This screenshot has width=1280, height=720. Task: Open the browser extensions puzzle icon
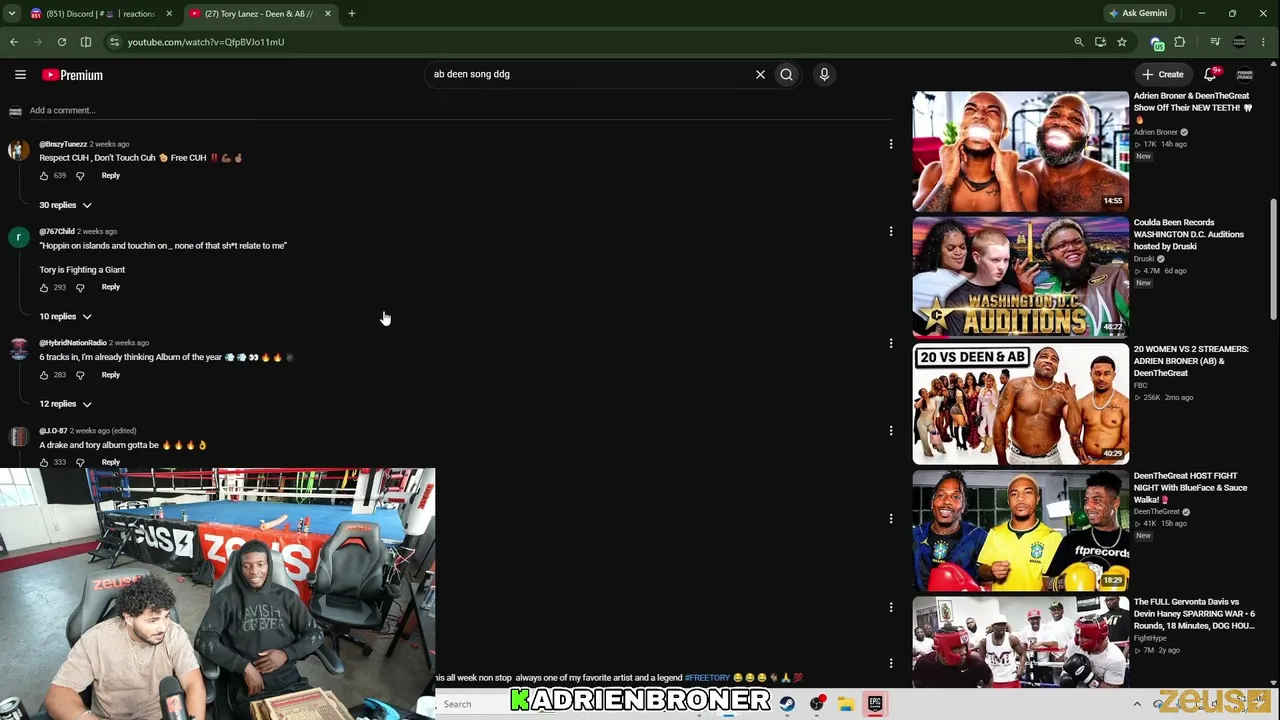1180,42
